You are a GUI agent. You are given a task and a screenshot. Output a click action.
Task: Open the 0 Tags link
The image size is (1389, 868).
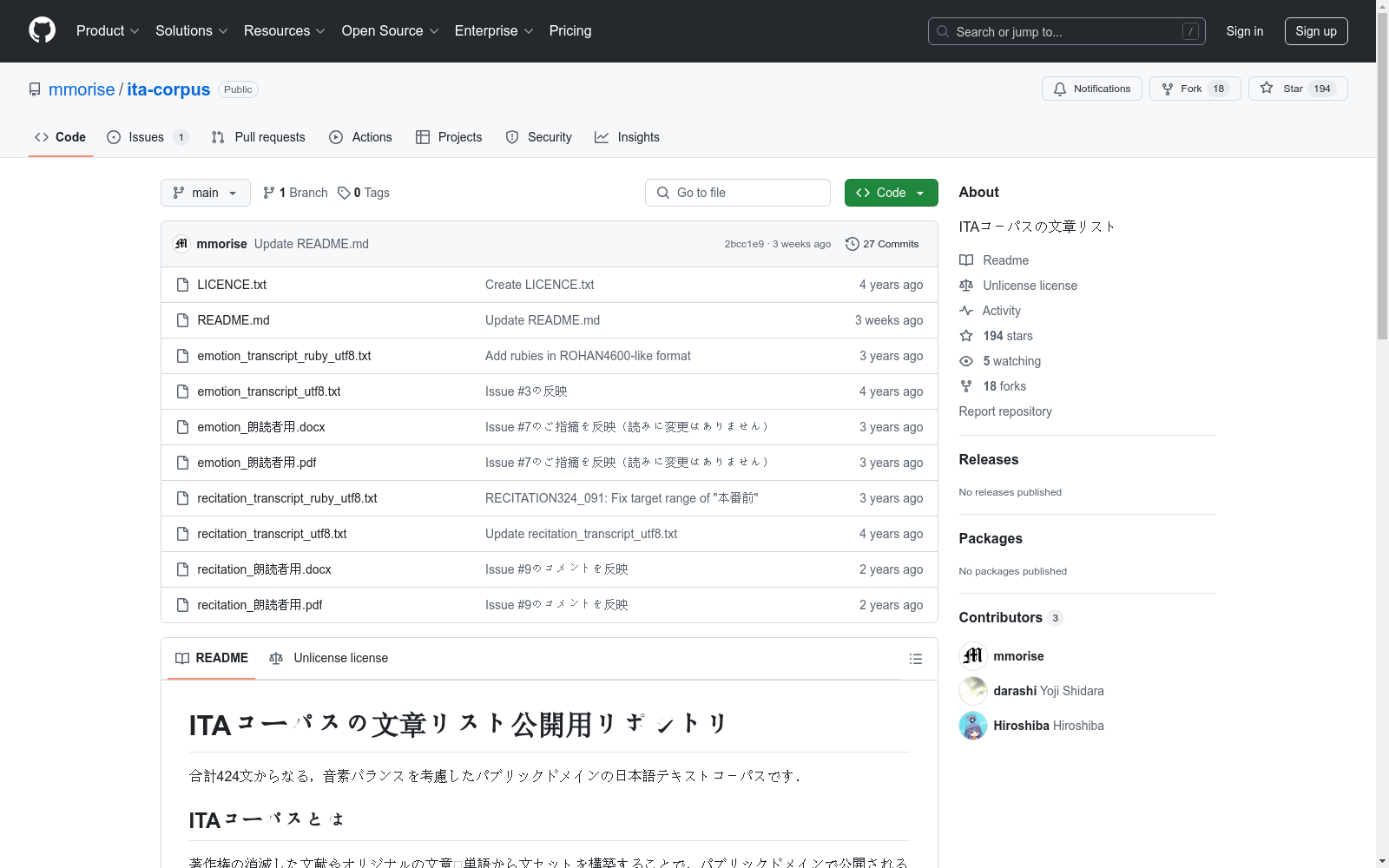click(x=364, y=193)
